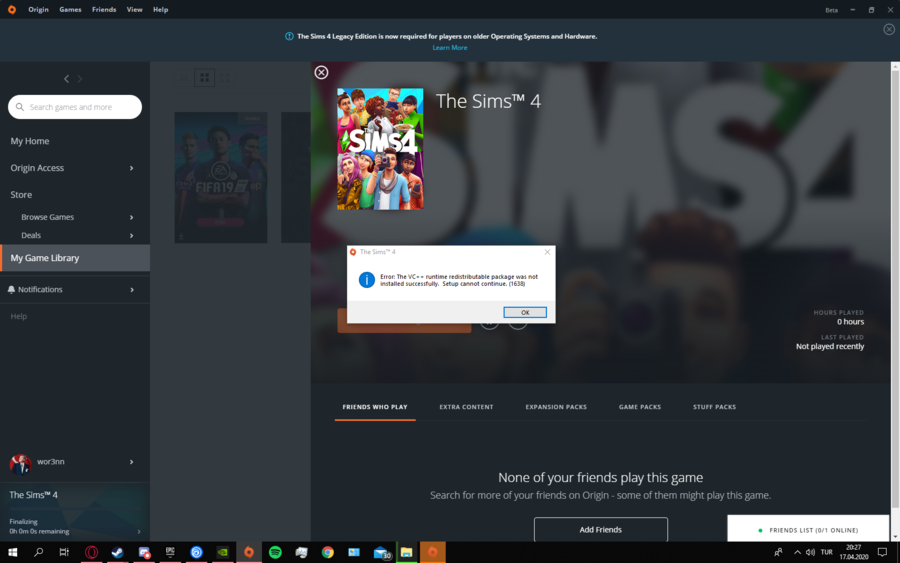Open the Windows Start menu

13,552
